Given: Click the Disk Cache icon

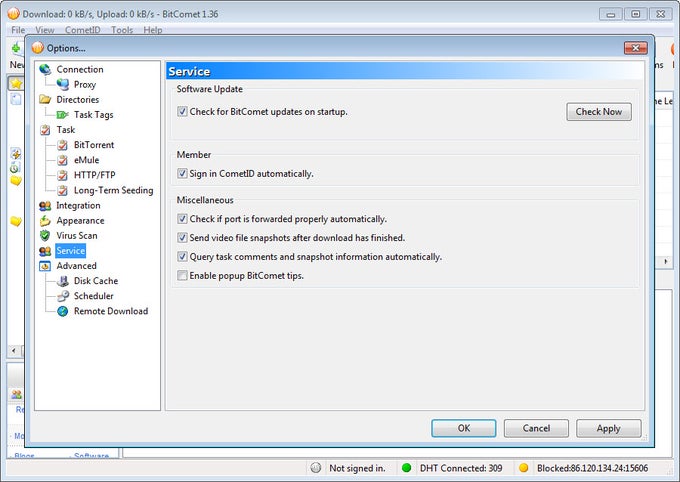Looking at the screenshot, I should click(62, 281).
